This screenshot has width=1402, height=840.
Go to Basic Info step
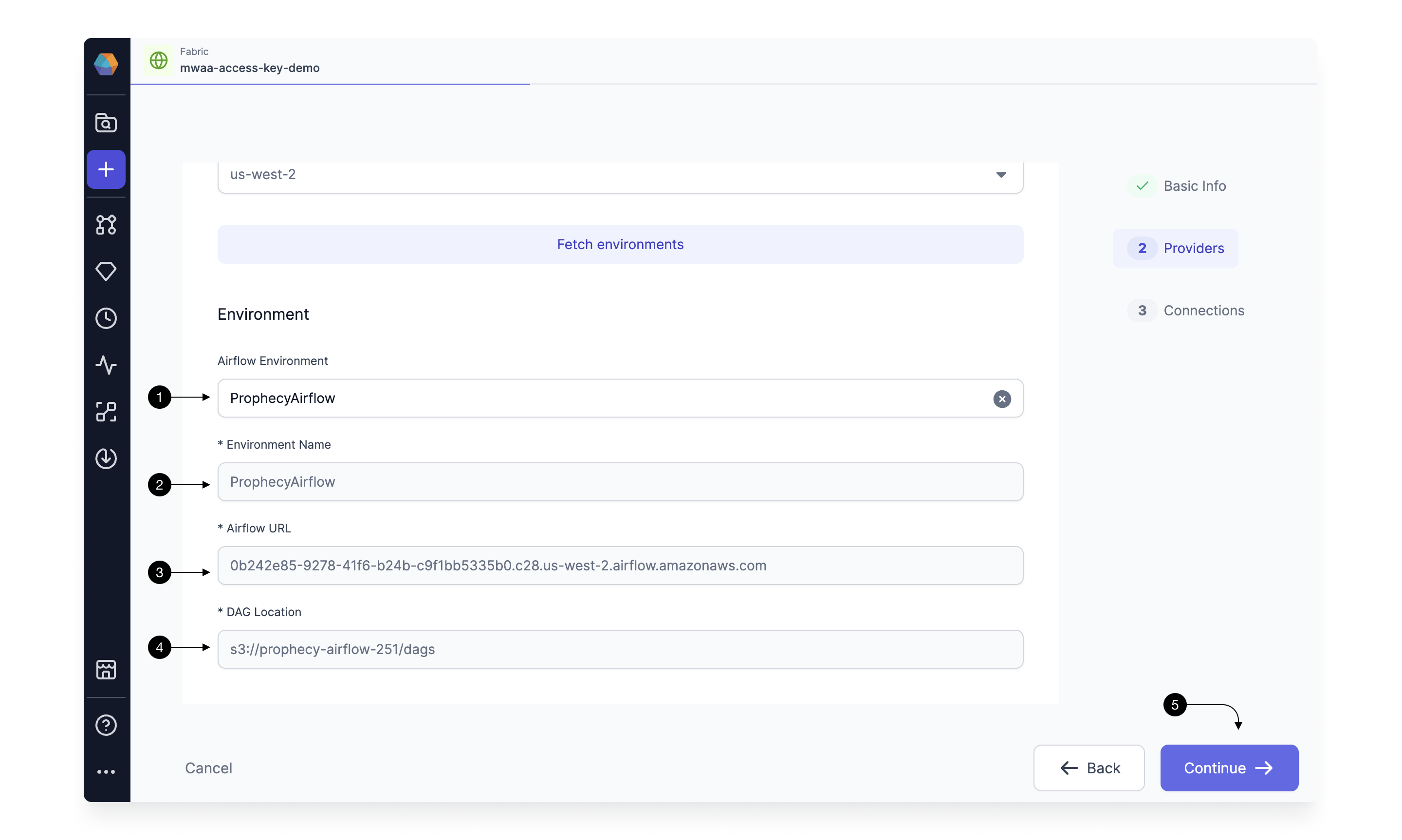click(x=1177, y=186)
